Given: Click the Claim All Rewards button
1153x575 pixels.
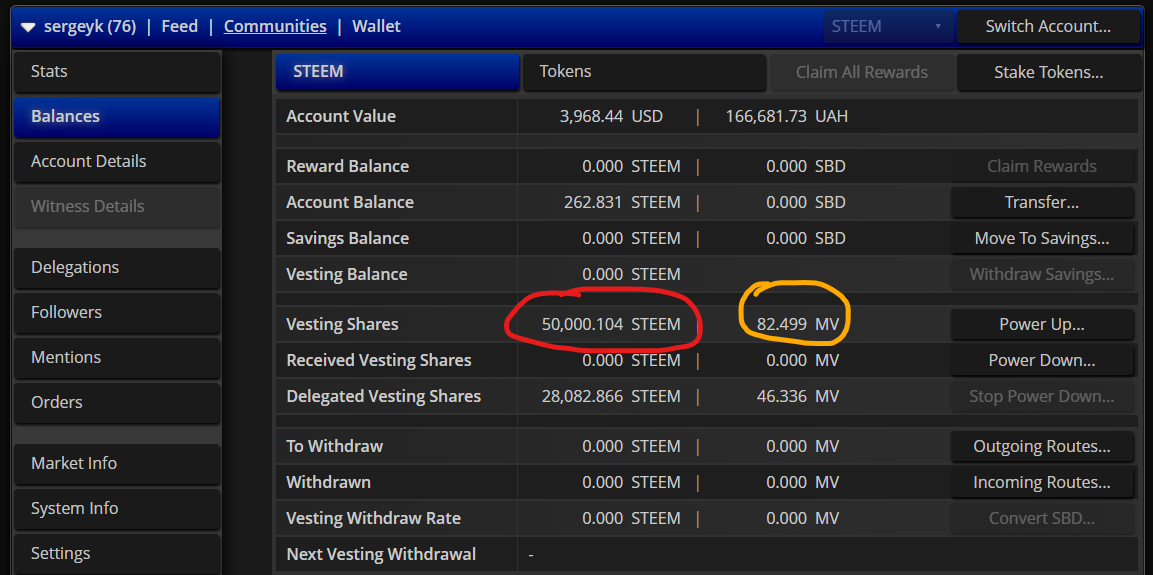Looking at the screenshot, I should click(862, 73).
